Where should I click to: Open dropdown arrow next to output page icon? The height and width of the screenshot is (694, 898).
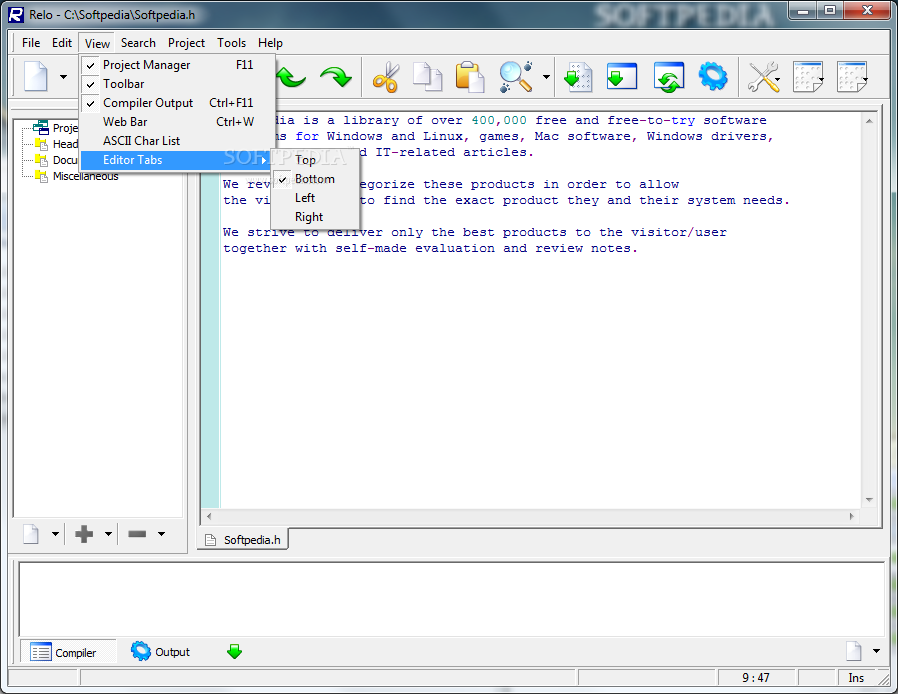click(876, 651)
